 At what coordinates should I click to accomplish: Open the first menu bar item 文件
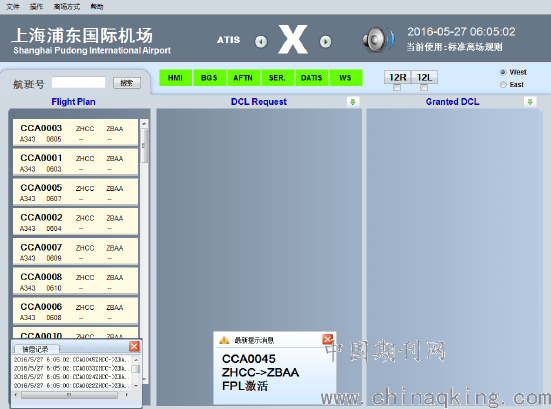(13, 6)
